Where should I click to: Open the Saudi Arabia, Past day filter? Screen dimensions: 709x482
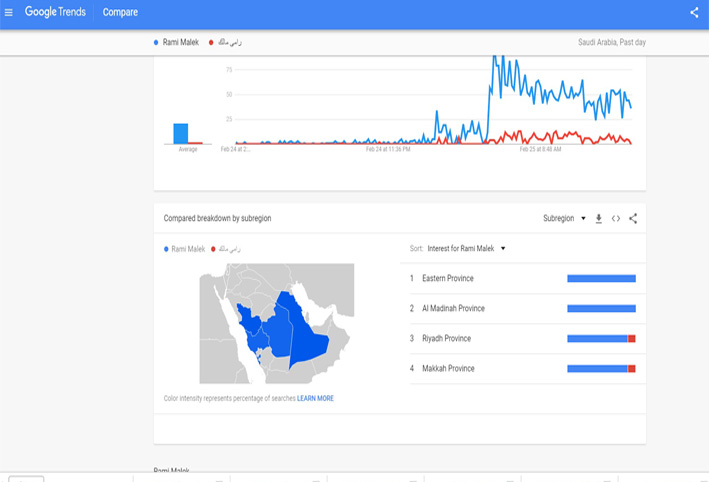click(612, 42)
